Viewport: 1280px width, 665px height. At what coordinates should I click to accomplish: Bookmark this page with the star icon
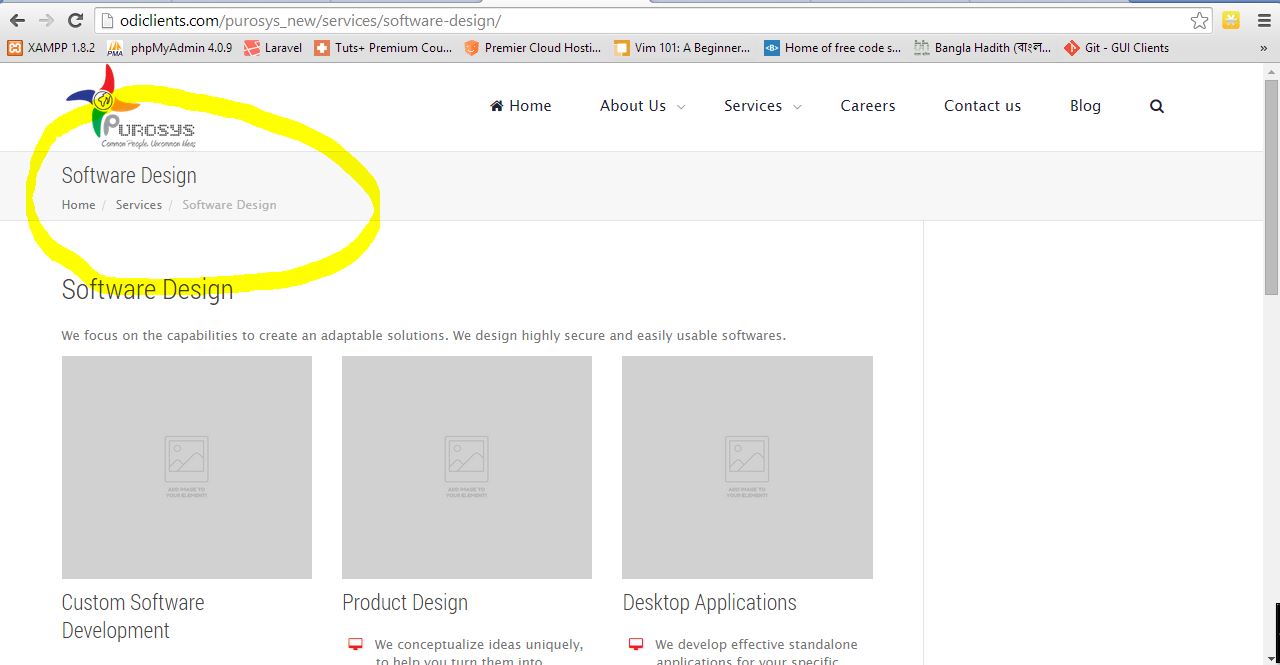click(1199, 20)
